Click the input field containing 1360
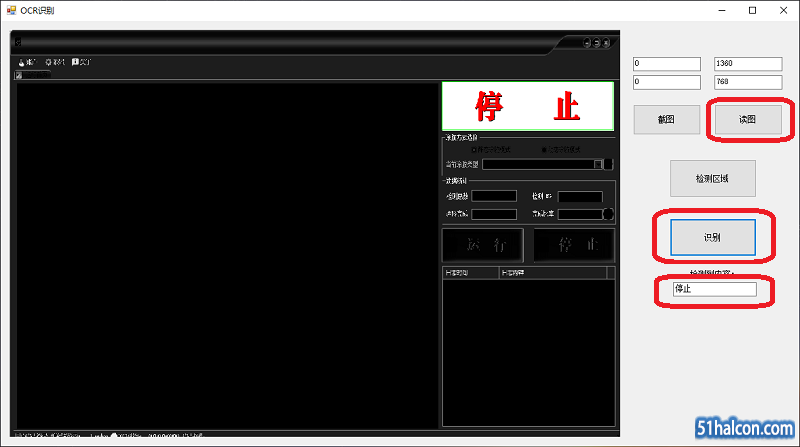Viewport: 800px width, 447px height. pos(746,64)
